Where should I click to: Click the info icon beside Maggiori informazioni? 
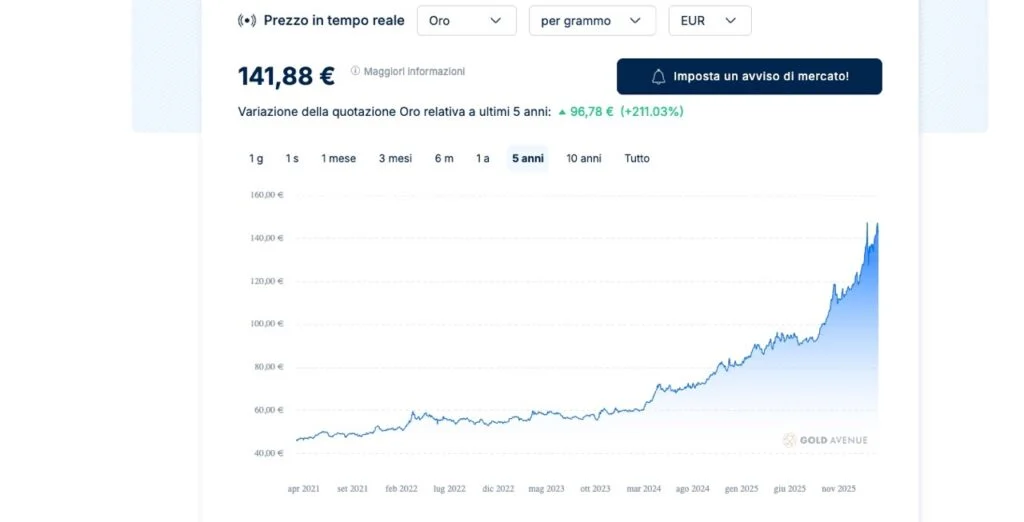tap(355, 71)
